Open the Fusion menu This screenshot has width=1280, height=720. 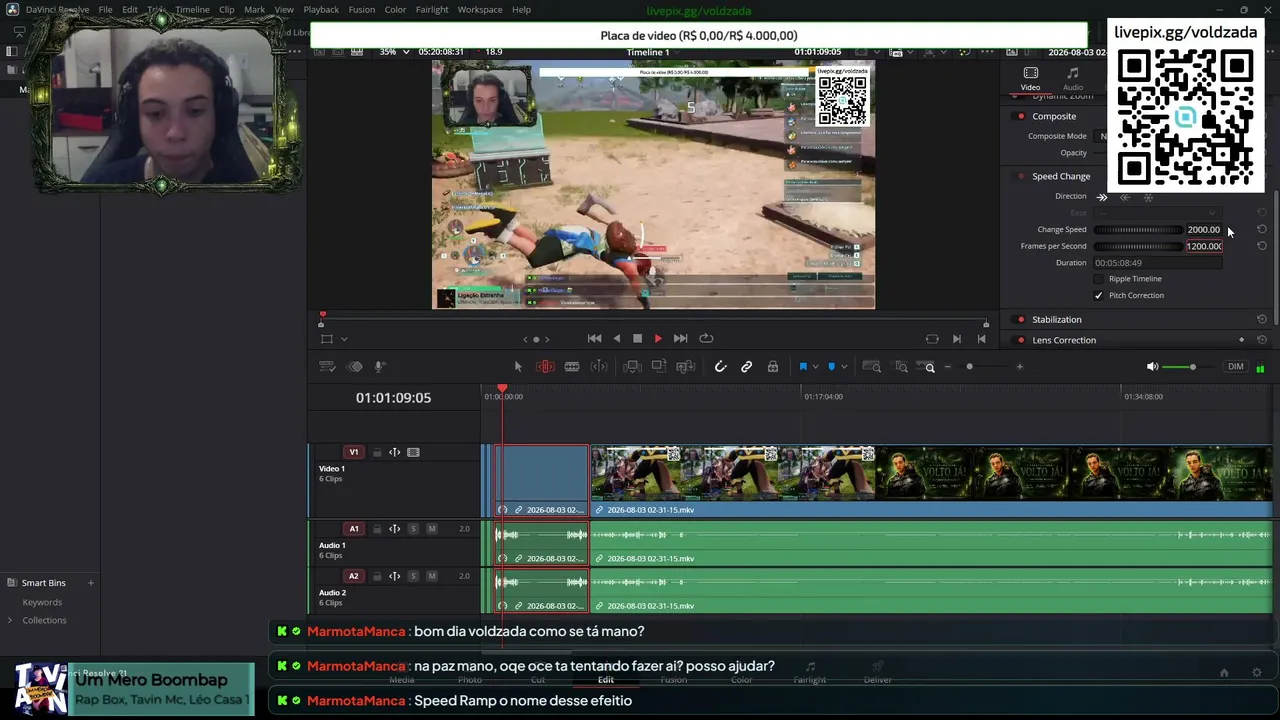pyautogui.click(x=362, y=10)
